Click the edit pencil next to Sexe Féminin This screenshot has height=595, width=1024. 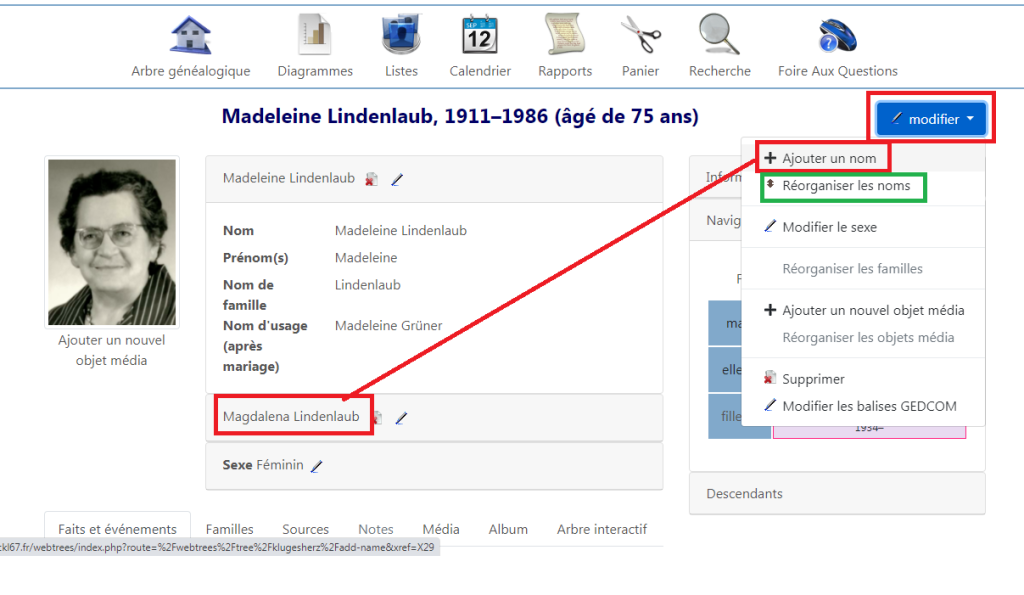pos(317,466)
